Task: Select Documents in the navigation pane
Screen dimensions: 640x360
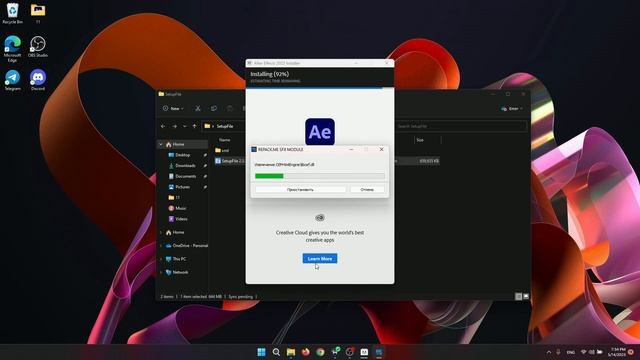Action: coord(186,176)
